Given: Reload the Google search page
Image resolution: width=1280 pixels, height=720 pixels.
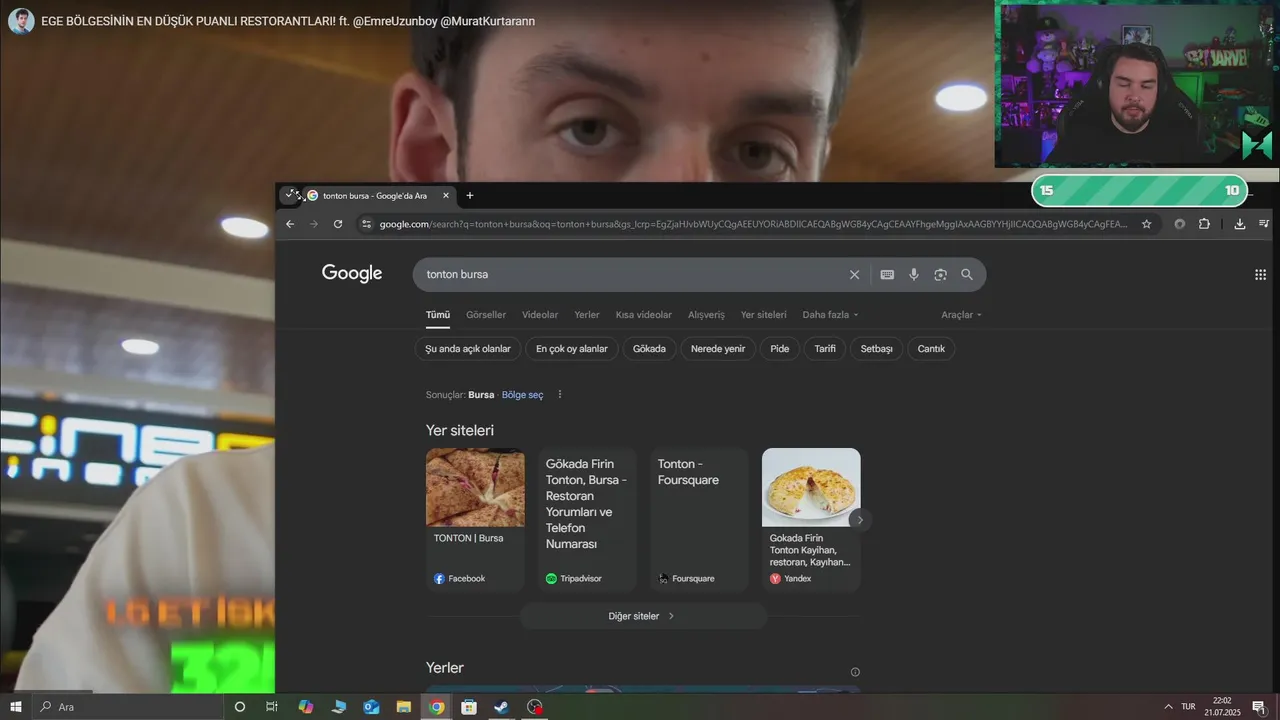Looking at the screenshot, I should [x=338, y=224].
